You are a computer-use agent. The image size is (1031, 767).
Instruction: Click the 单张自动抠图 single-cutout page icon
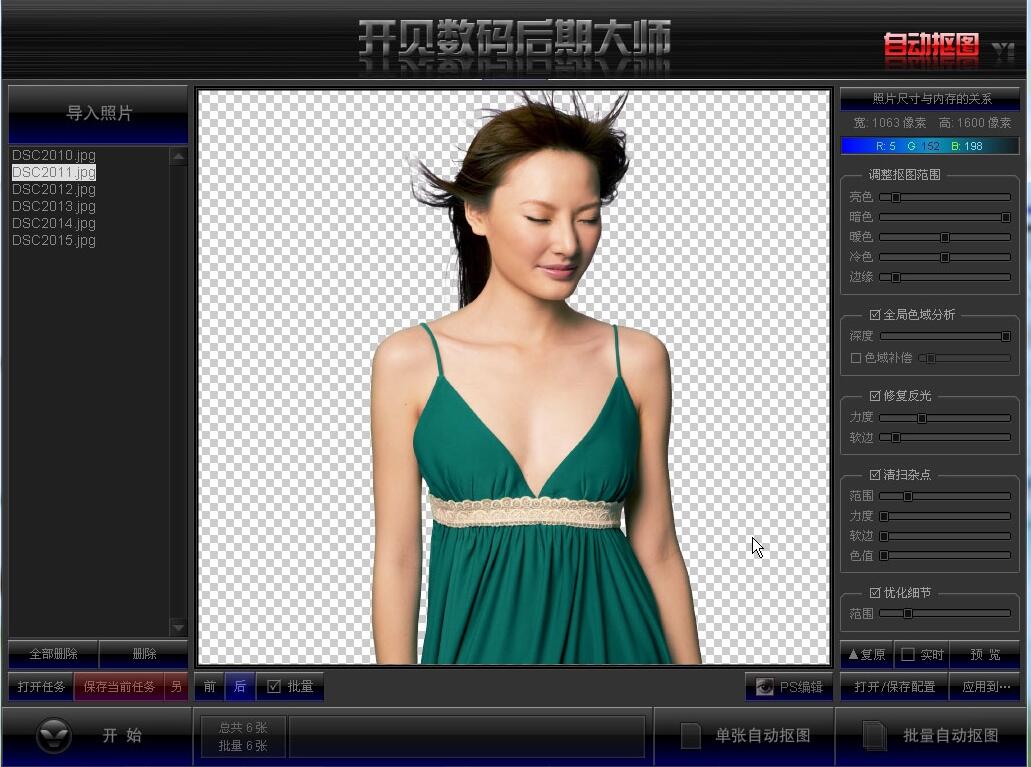point(690,735)
